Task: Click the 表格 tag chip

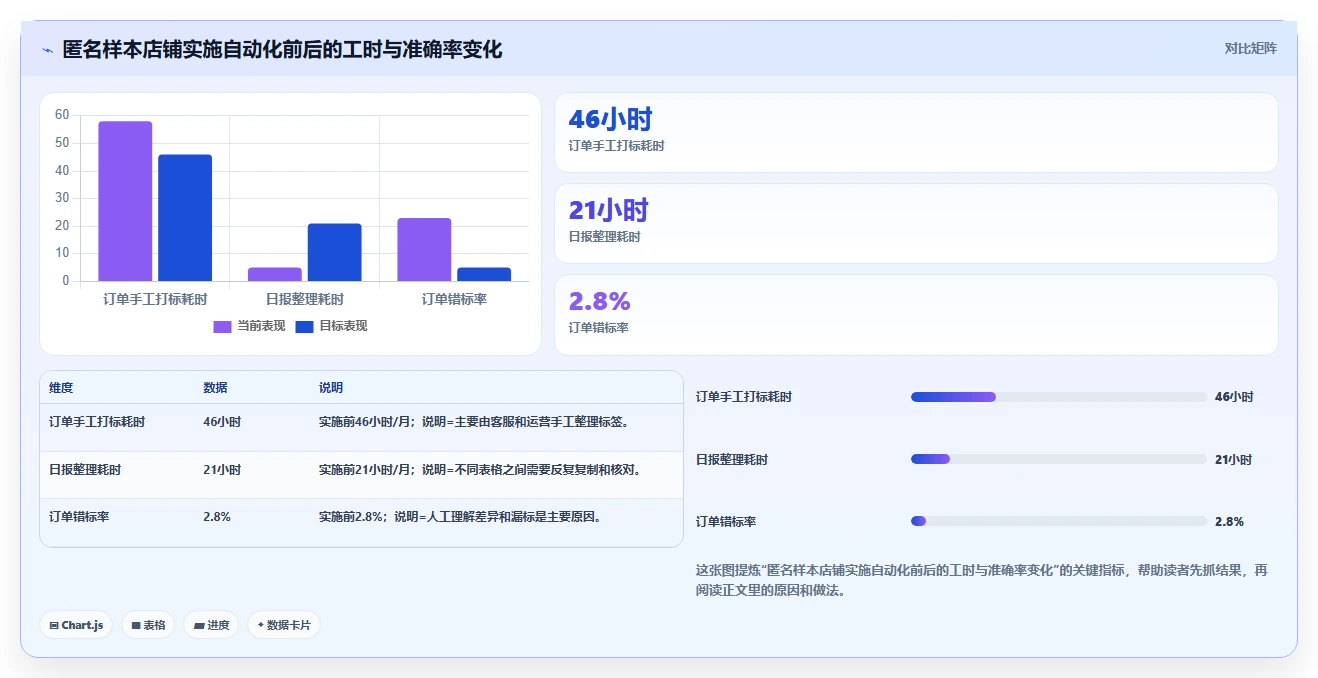Action: tap(148, 625)
